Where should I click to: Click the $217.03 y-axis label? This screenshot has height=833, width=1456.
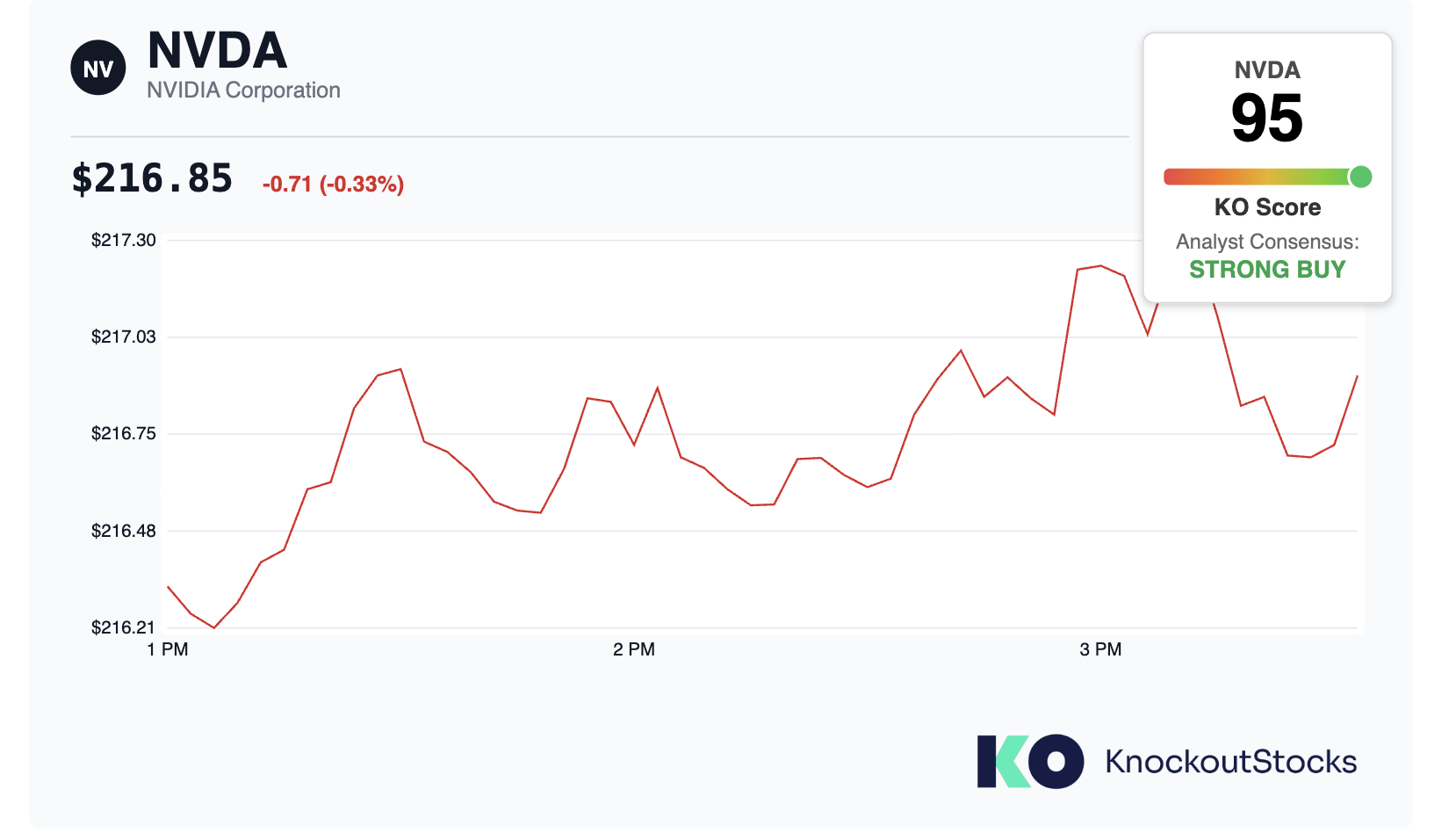pos(124,337)
